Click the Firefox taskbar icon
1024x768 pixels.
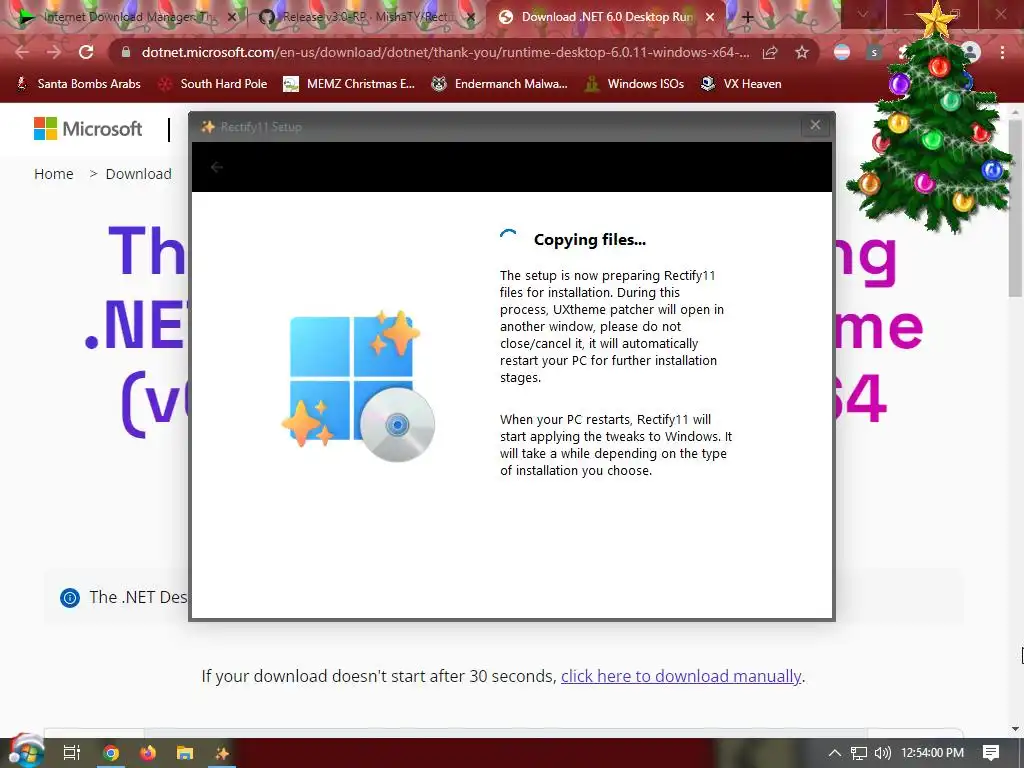148,754
